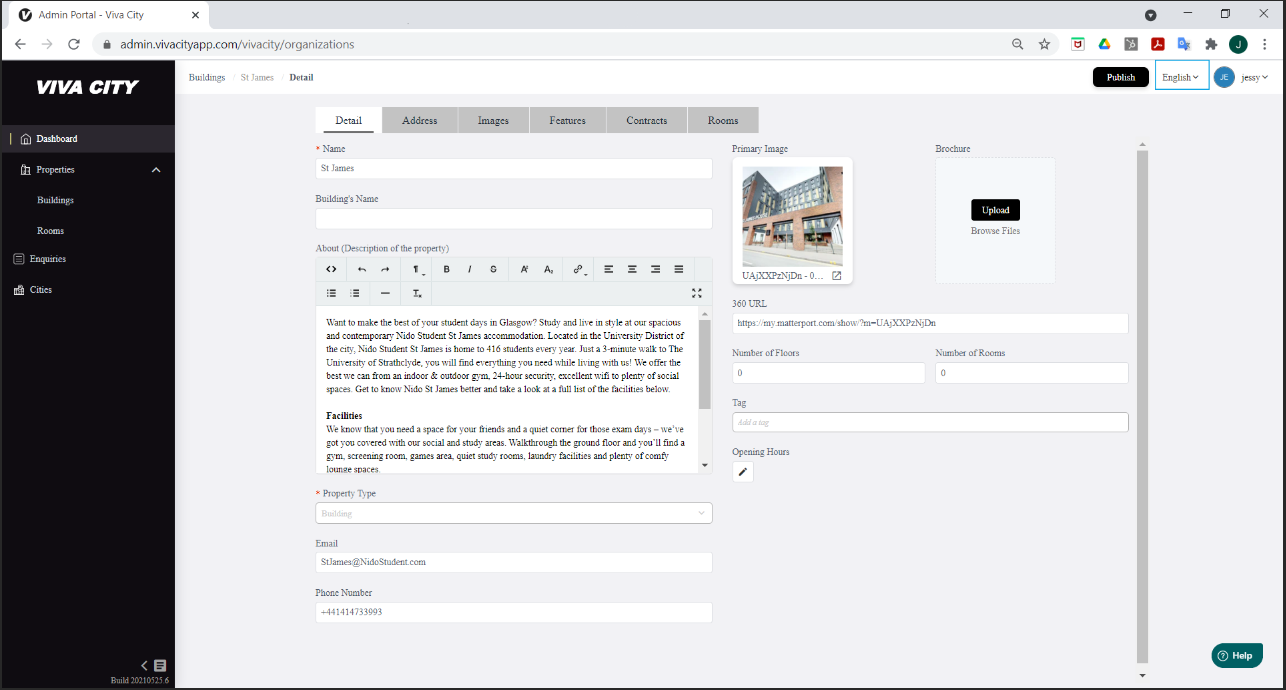Go back to the previous page

(20, 44)
